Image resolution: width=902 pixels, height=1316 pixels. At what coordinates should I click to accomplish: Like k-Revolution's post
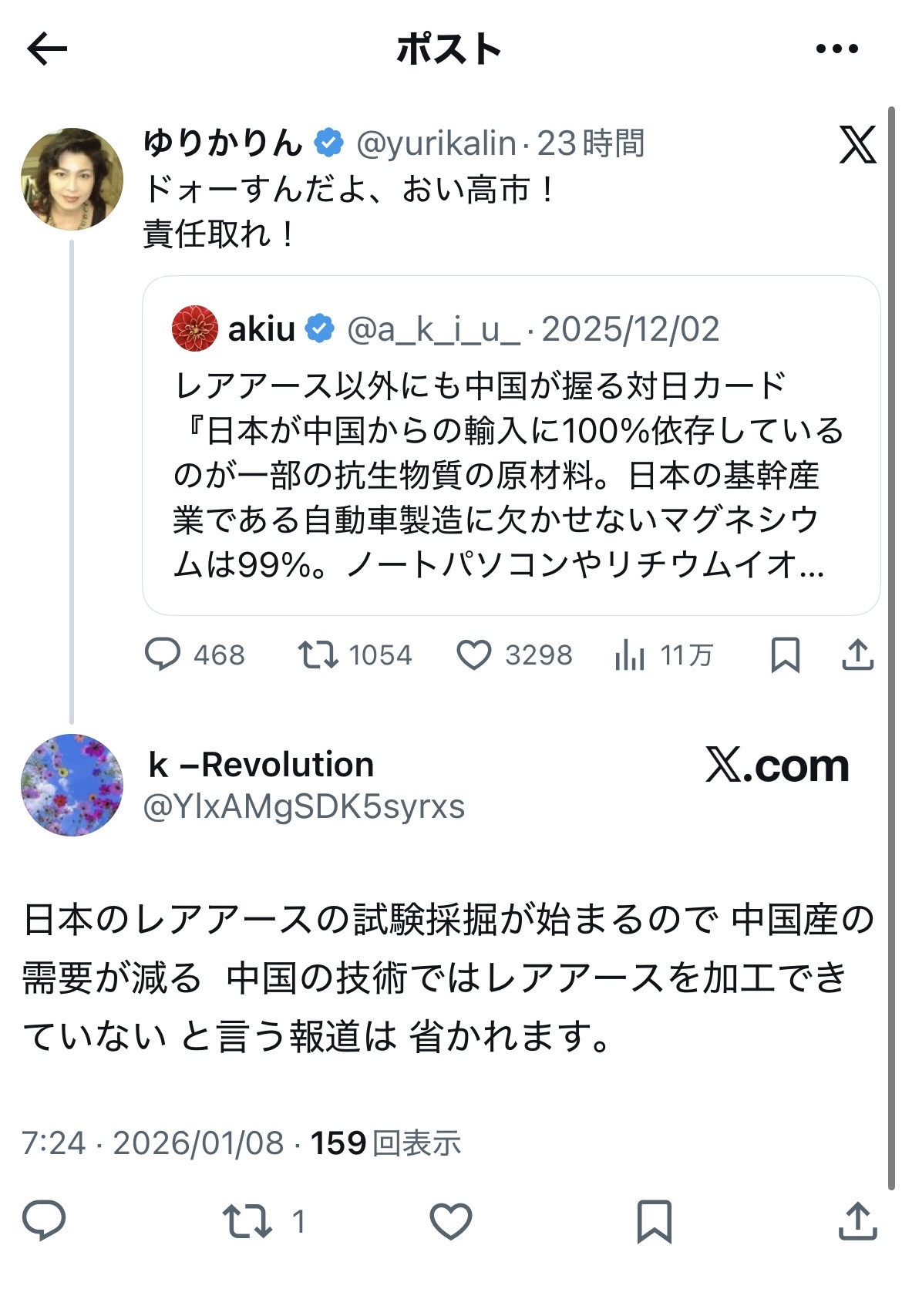pos(450,1221)
